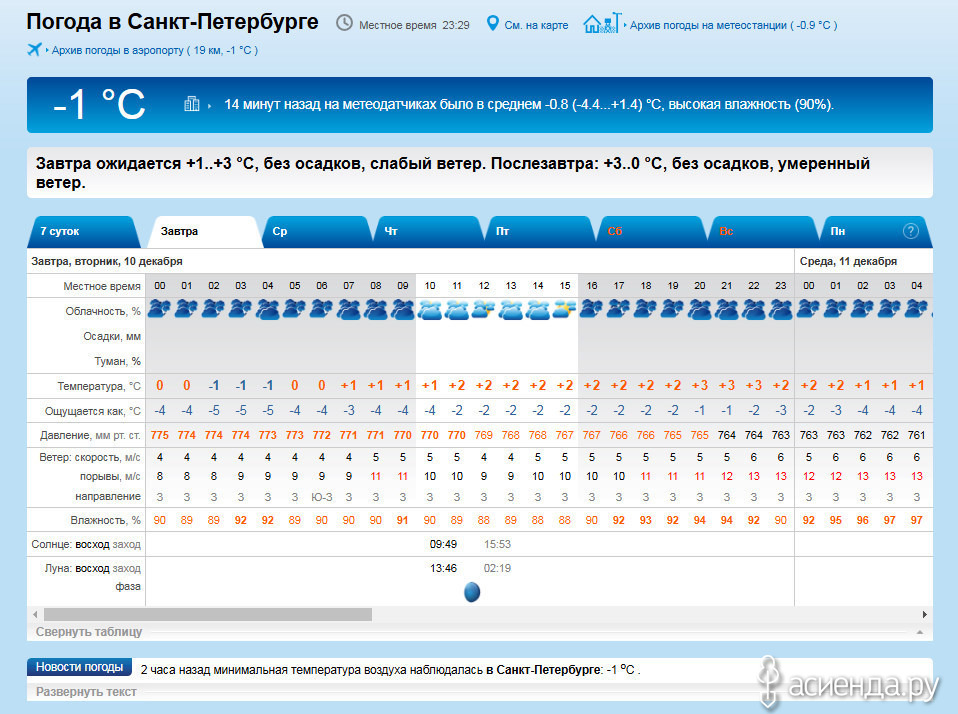The height and width of the screenshot is (714, 958).
Task: Click the clock icon beside local time
Action: click(345, 24)
